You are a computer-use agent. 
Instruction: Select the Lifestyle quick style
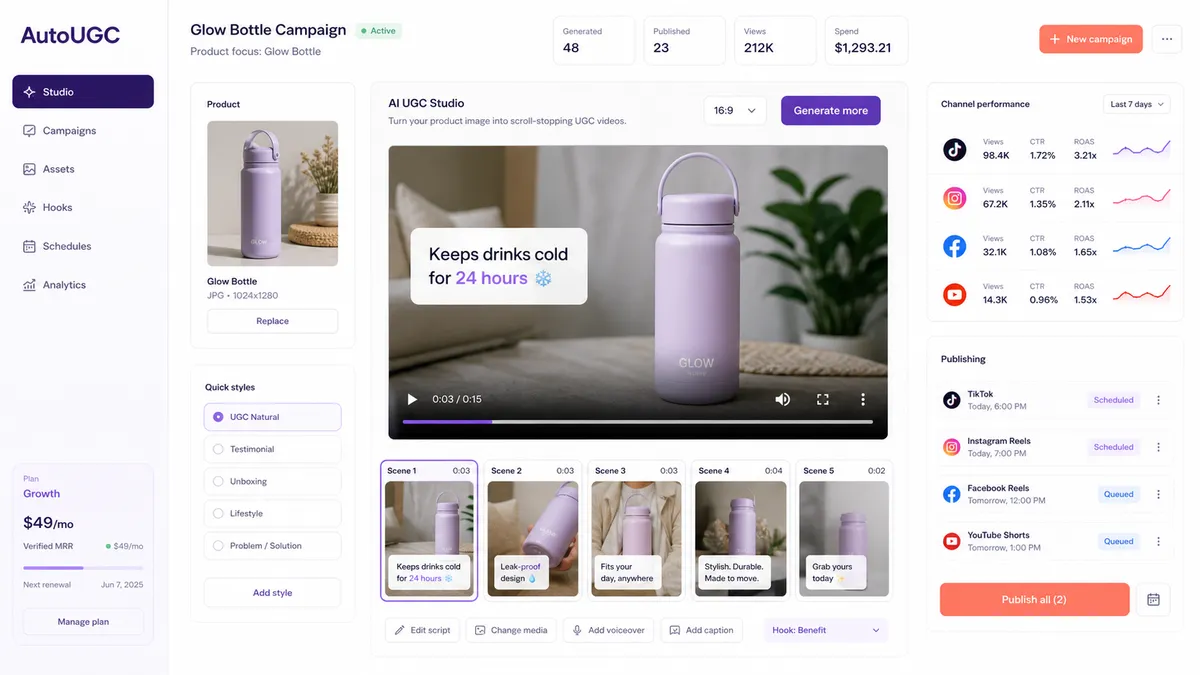[x=272, y=513]
